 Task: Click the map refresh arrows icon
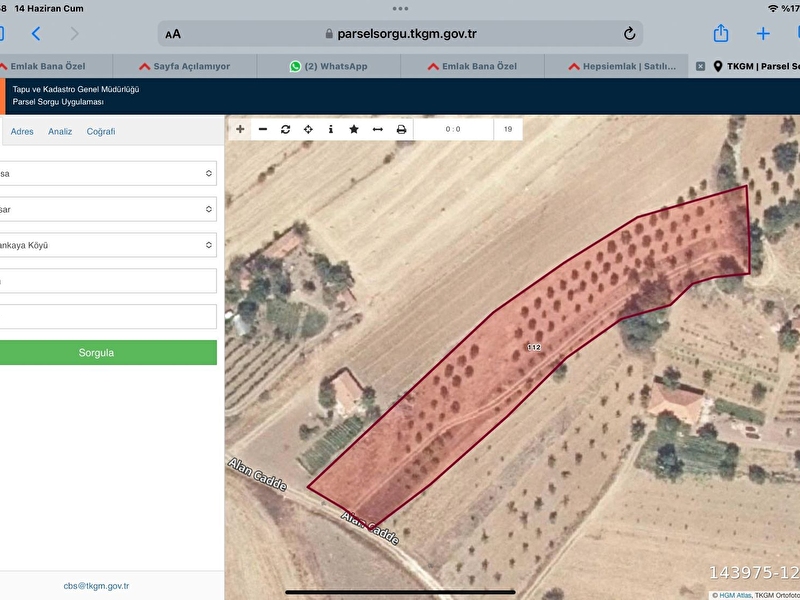pos(286,129)
